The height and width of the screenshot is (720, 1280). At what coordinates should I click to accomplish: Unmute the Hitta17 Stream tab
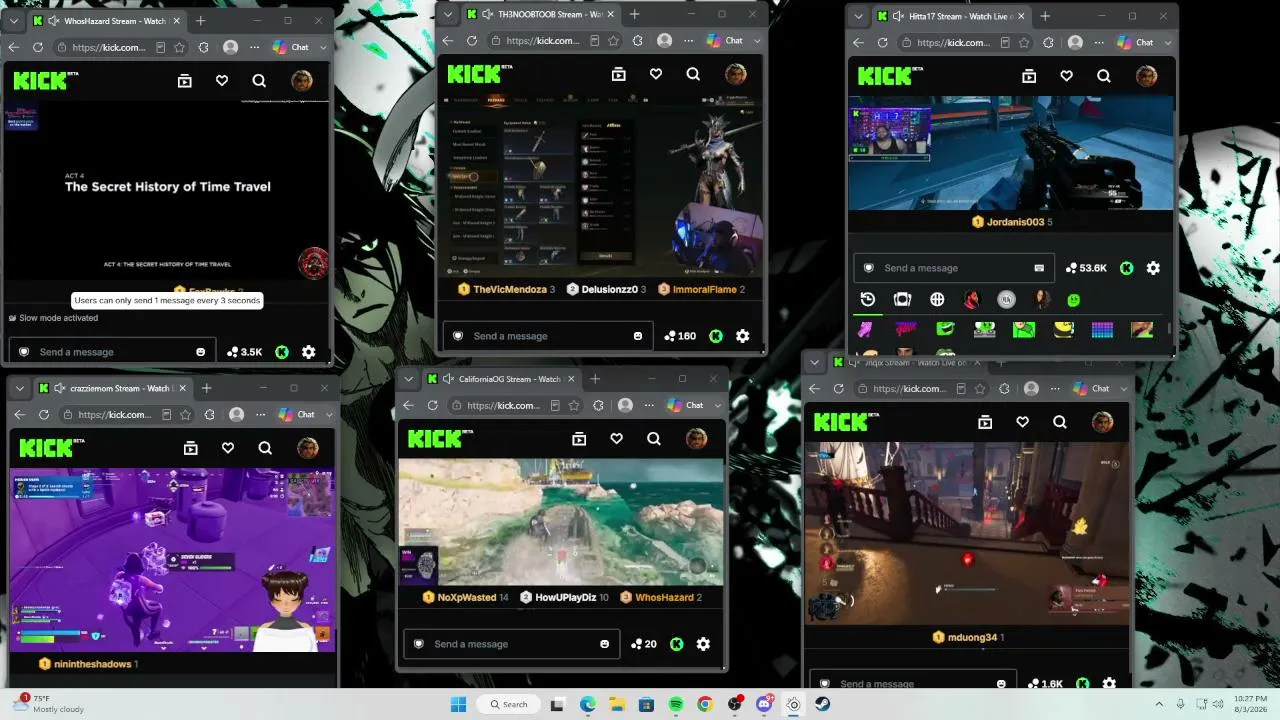899,16
